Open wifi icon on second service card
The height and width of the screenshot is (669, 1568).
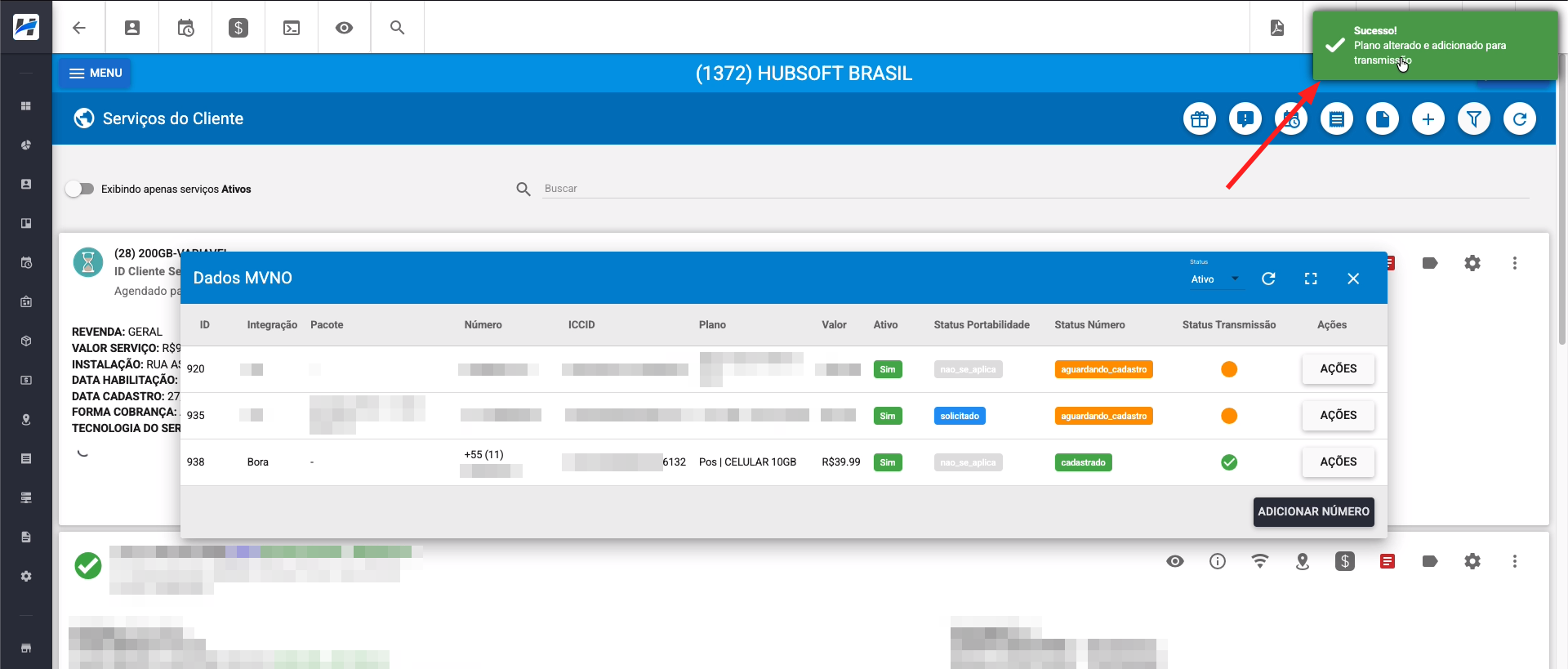1260,561
